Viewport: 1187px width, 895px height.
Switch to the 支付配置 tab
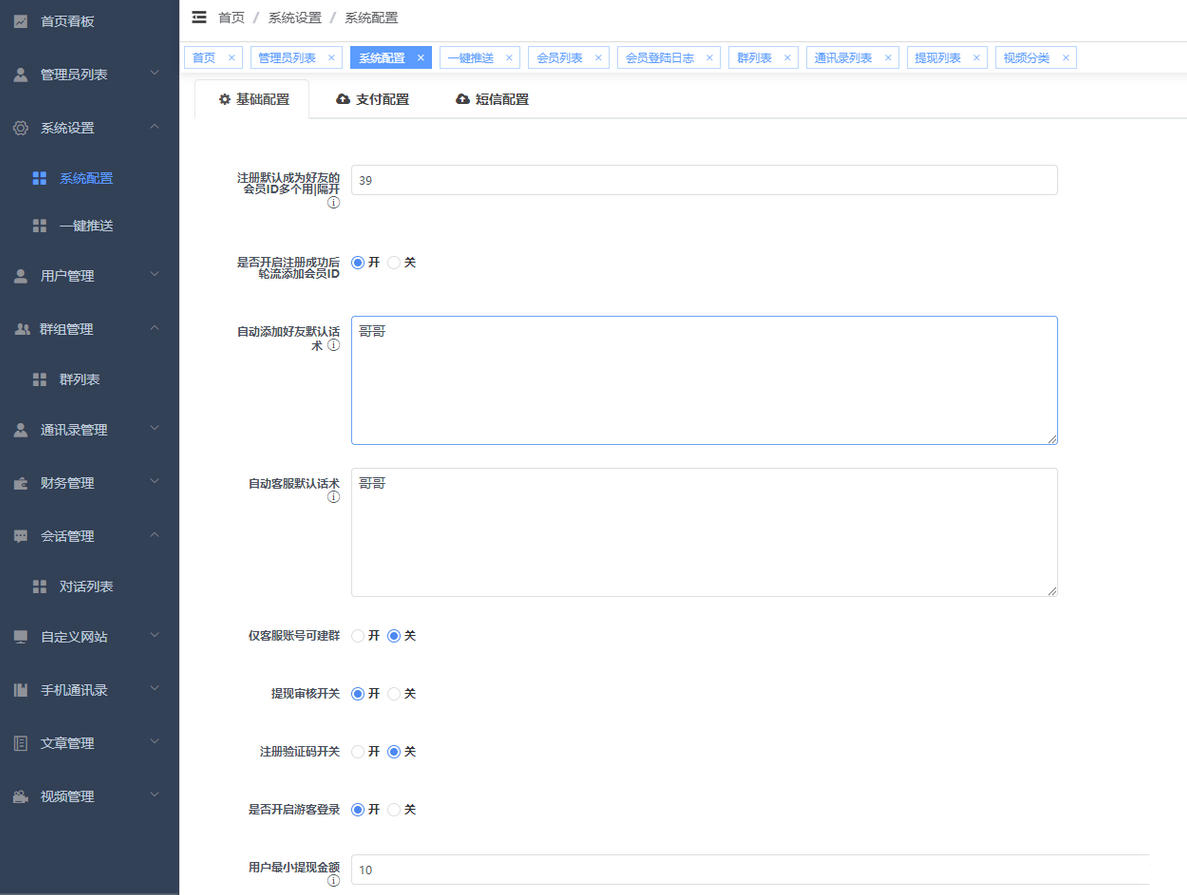(373, 99)
